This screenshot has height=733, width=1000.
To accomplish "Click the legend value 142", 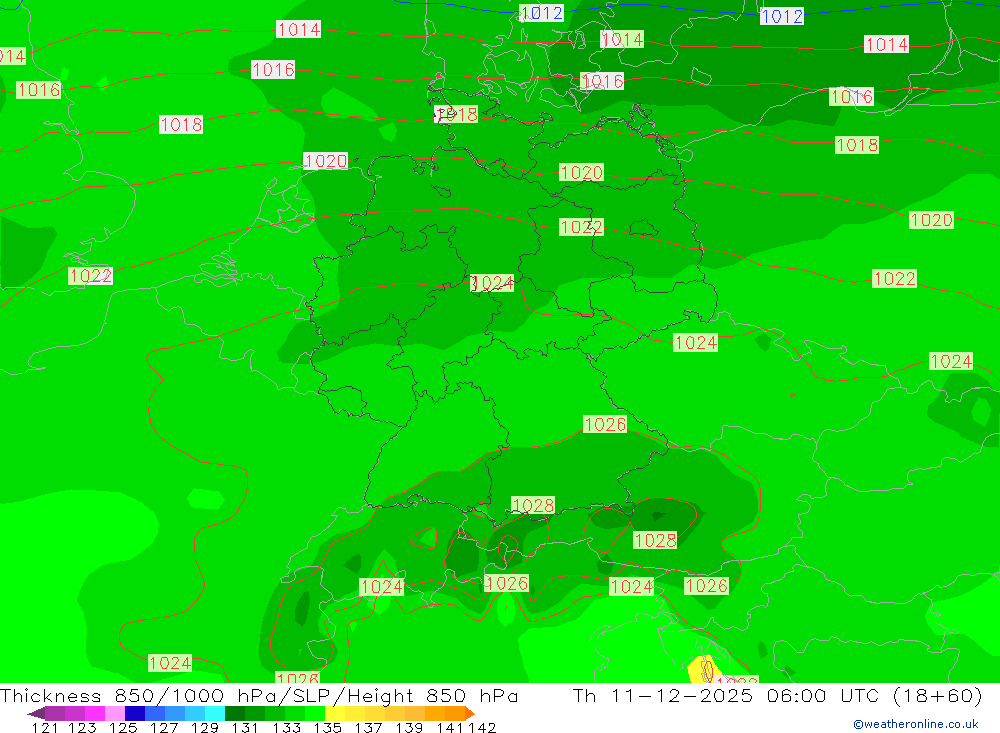I will [482, 727].
